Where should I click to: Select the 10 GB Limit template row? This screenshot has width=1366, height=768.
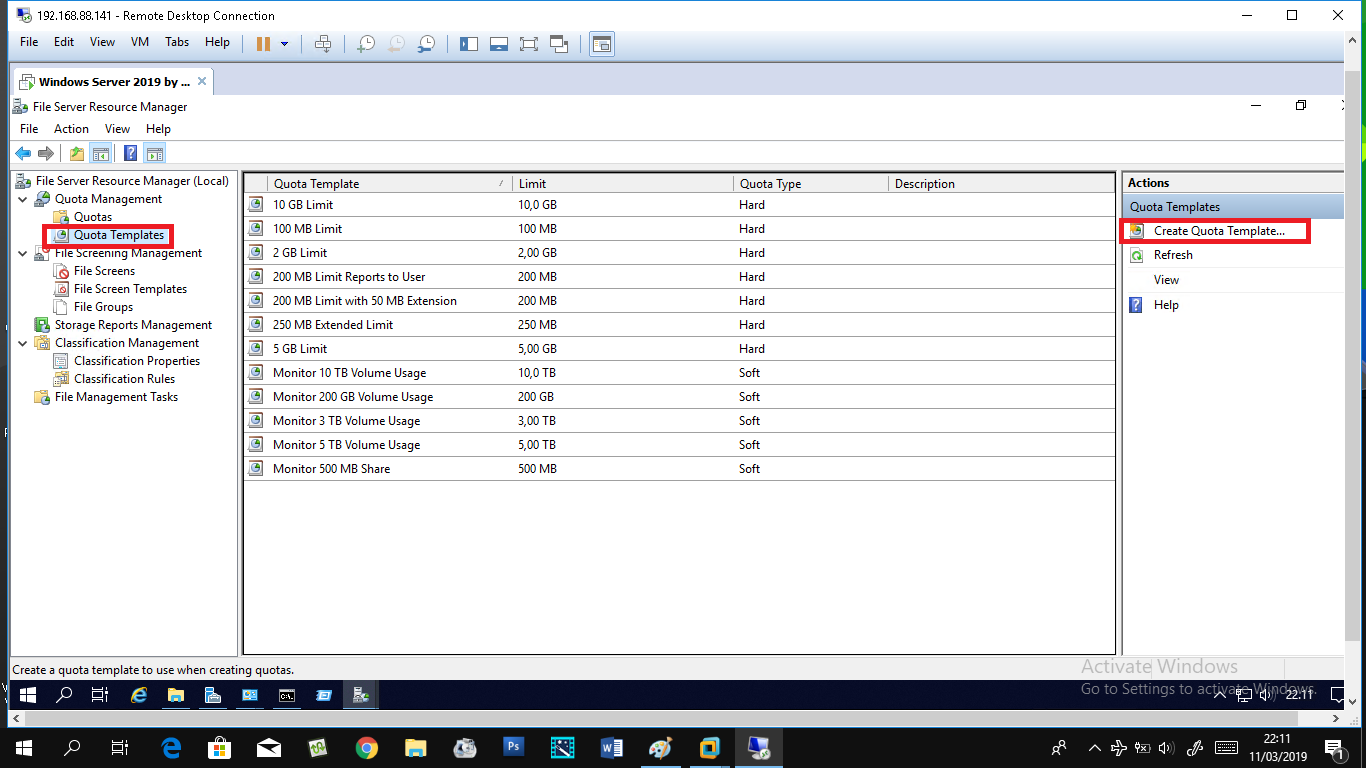pyautogui.click(x=679, y=205)
